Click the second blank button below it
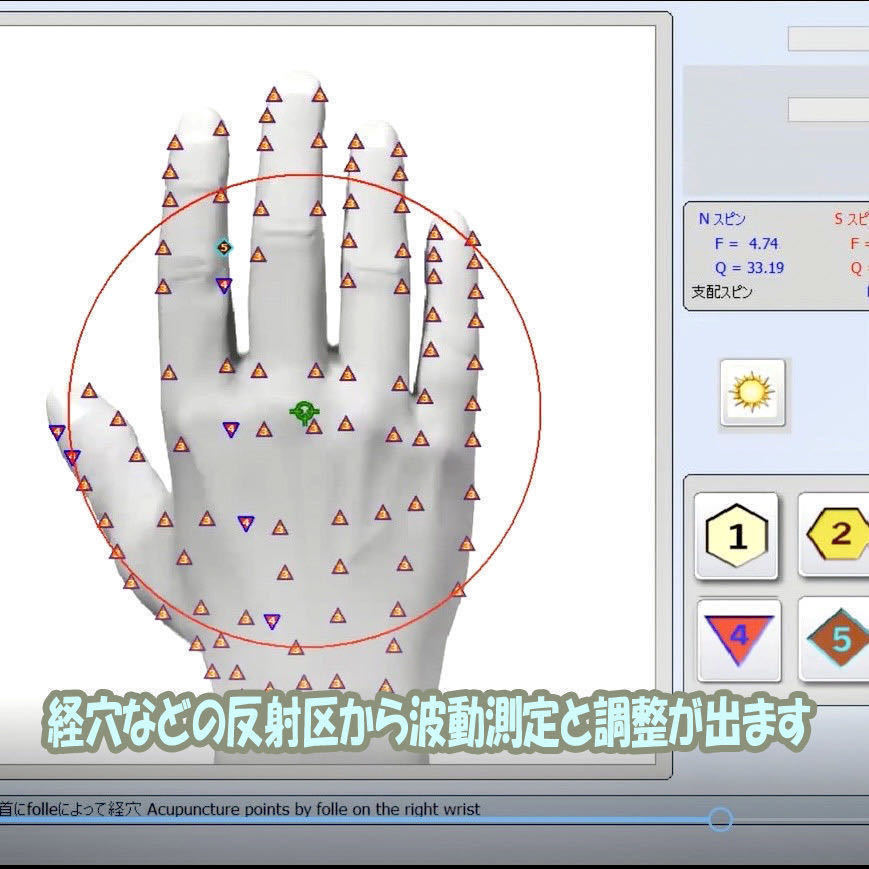Image resolution: width=869 pixels, height=869 pixels. tap(829, 109)
